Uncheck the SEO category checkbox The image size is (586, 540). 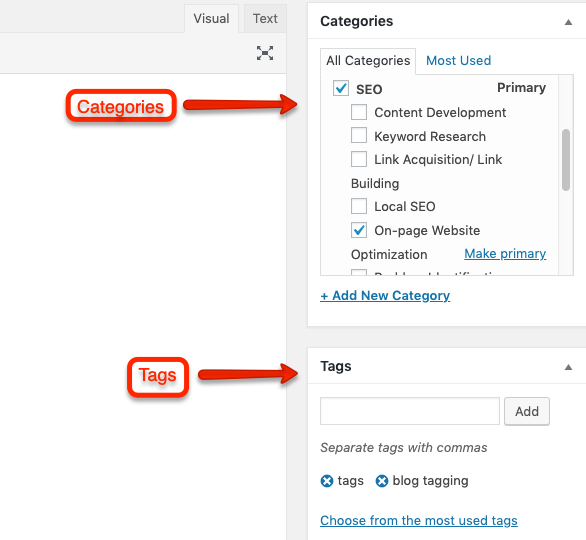341,89
